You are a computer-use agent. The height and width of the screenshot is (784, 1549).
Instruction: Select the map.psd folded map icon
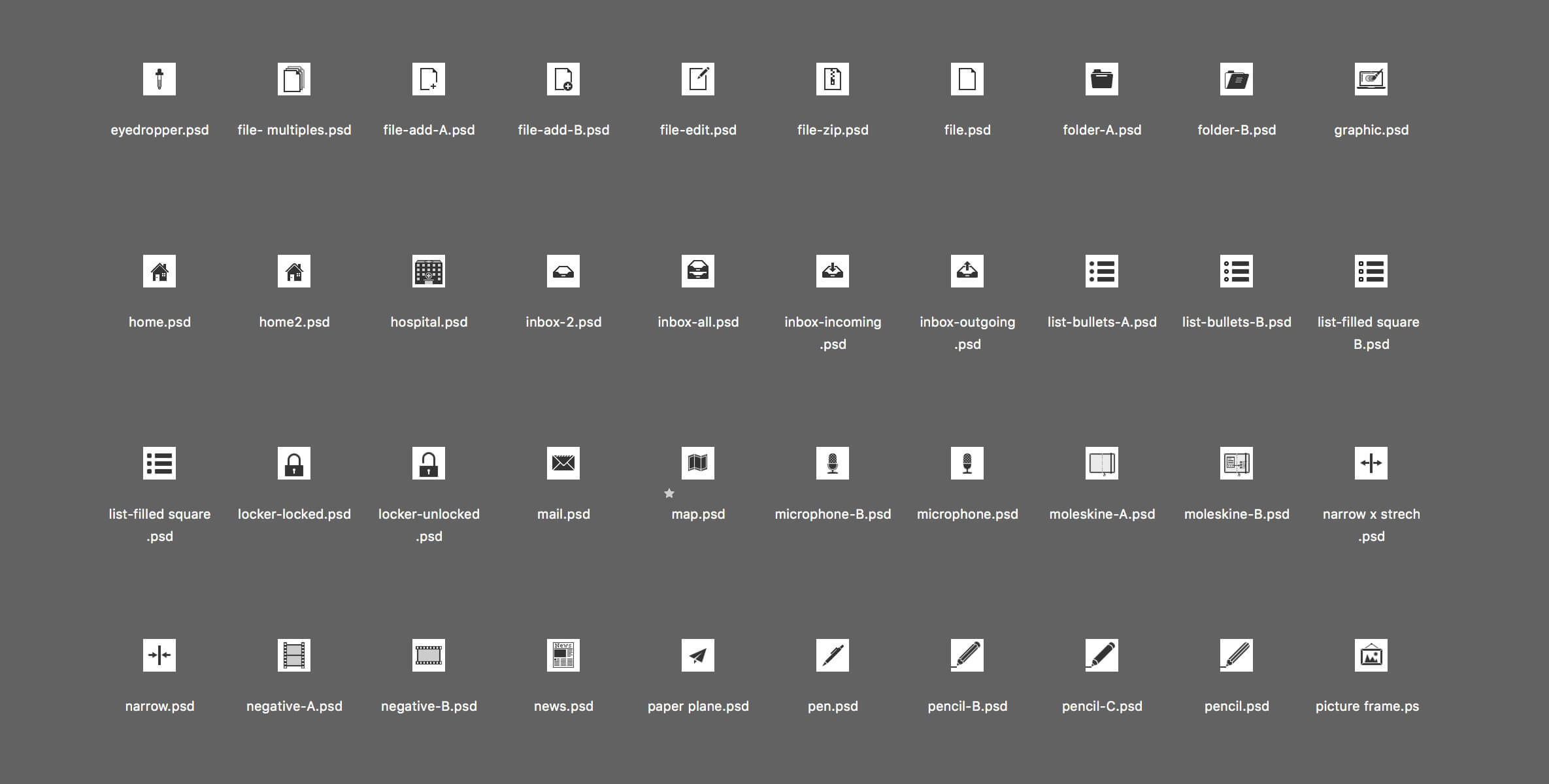(698, 463)
